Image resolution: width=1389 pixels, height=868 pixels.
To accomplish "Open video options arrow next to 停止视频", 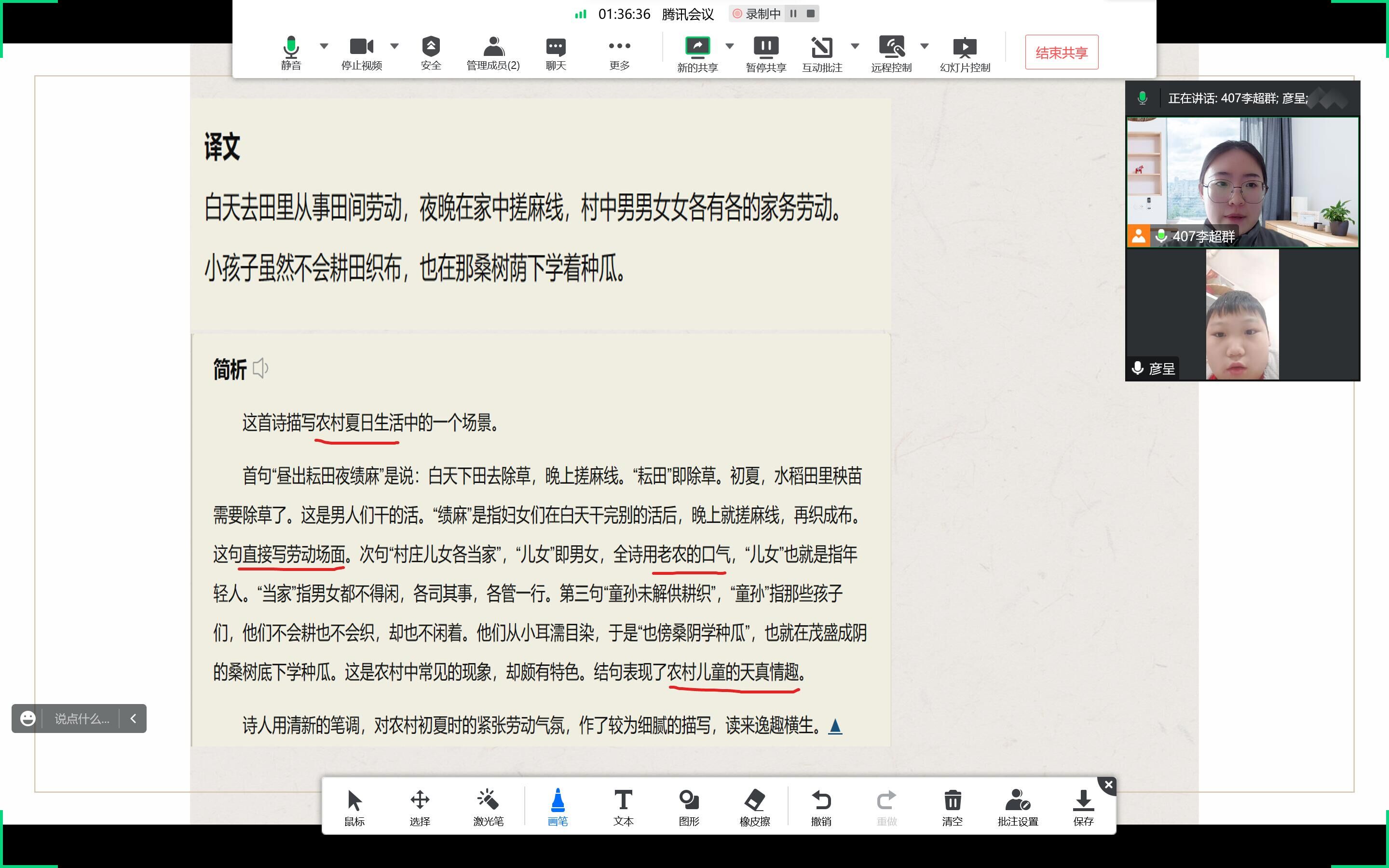I will click(x=395, y=46).
